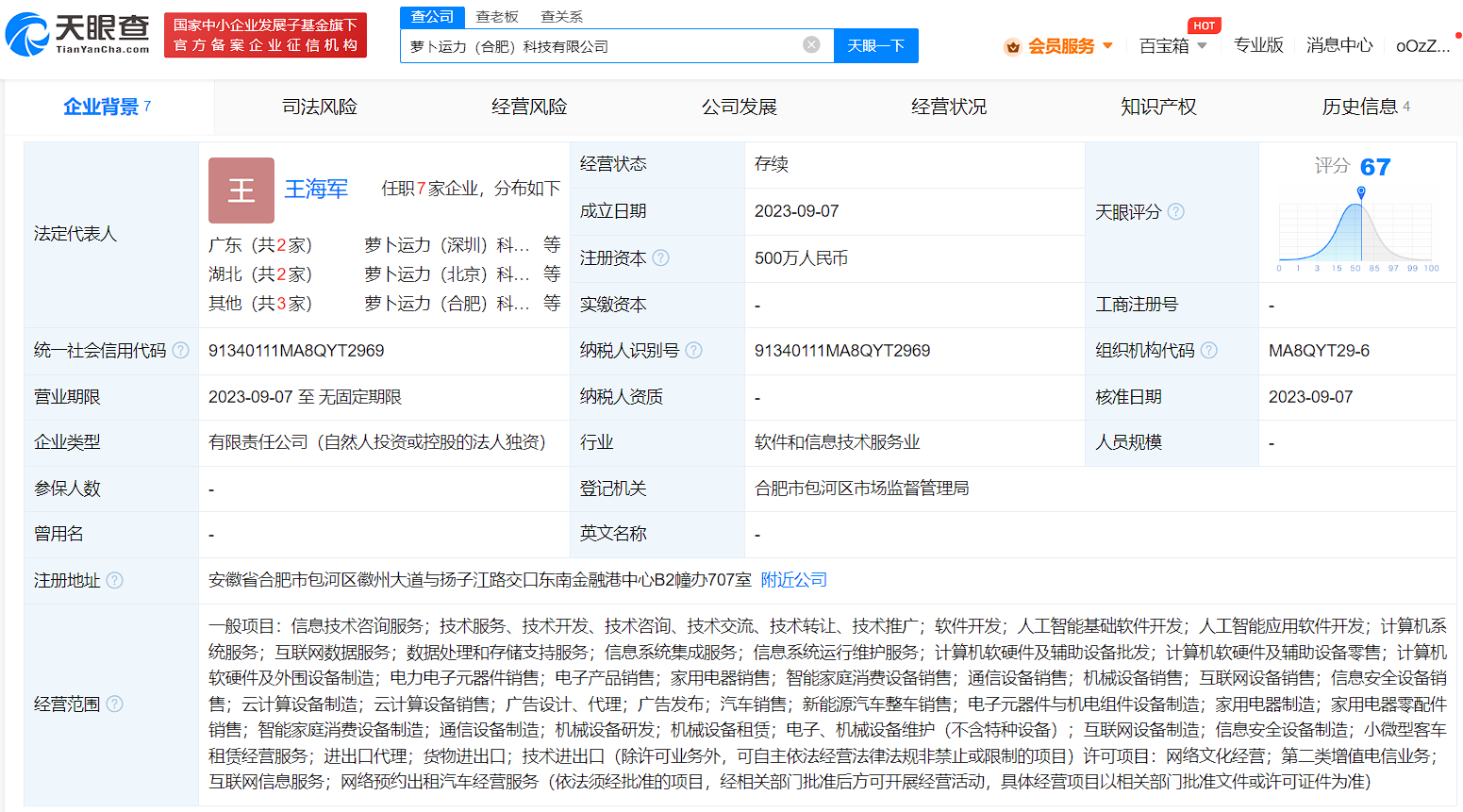
Task: Click the help icon beside 经营范围
Action: 114,704
